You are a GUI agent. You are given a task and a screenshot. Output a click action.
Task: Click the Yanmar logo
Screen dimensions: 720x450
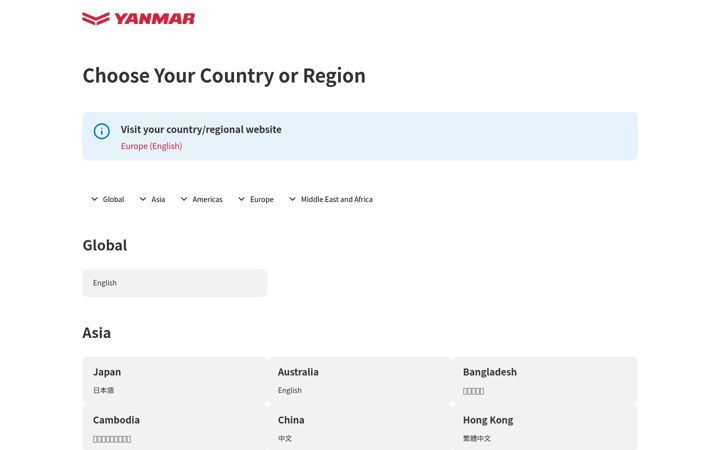tap(138, 18)
